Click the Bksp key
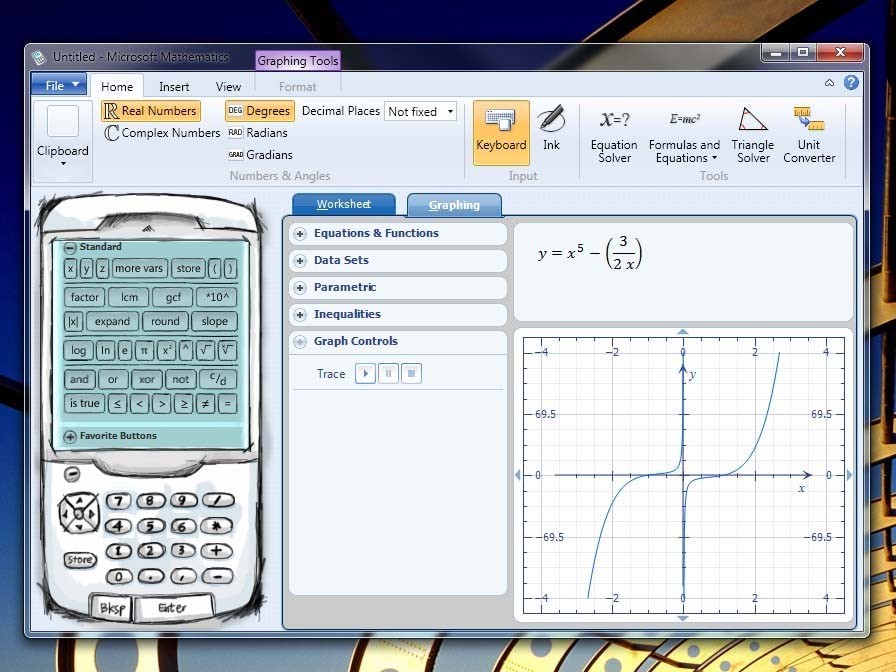 [x=111, y=608]
